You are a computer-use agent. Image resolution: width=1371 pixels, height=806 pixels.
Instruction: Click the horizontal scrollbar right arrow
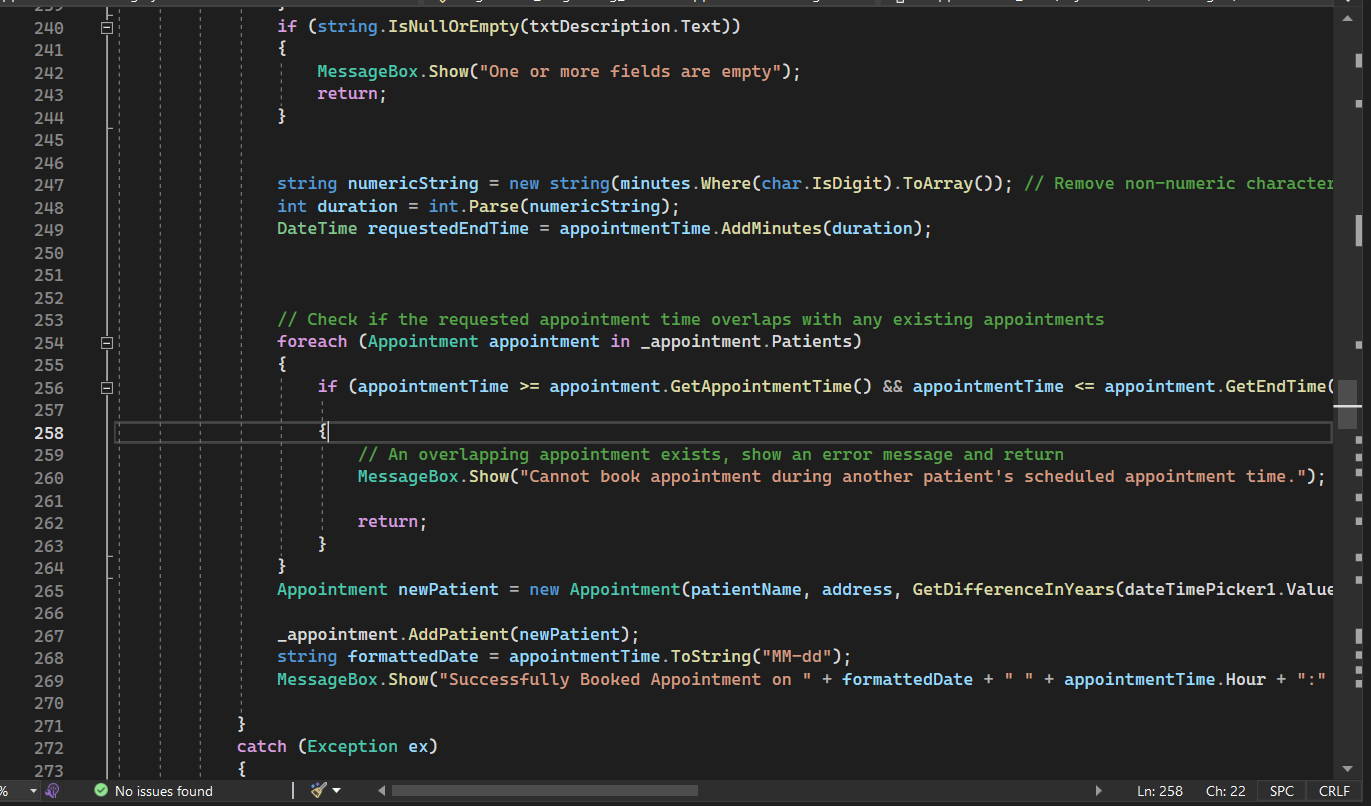point(1099,791)
